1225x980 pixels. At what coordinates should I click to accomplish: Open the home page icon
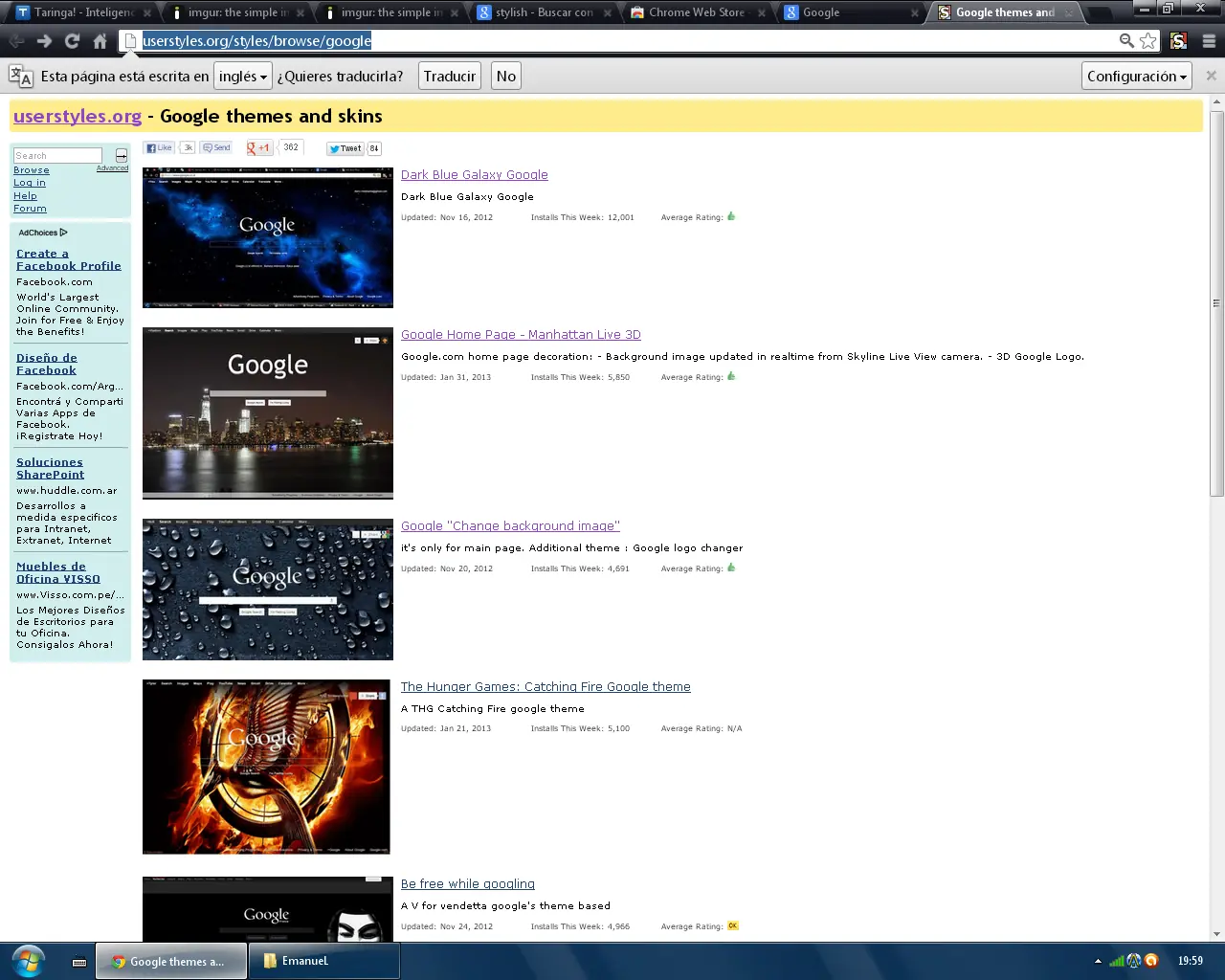[x=100, y=41]
